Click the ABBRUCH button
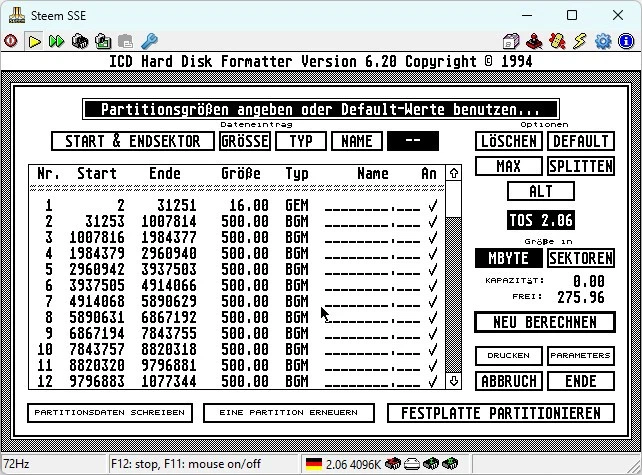The image size is (642, 475). coord(509,381)
